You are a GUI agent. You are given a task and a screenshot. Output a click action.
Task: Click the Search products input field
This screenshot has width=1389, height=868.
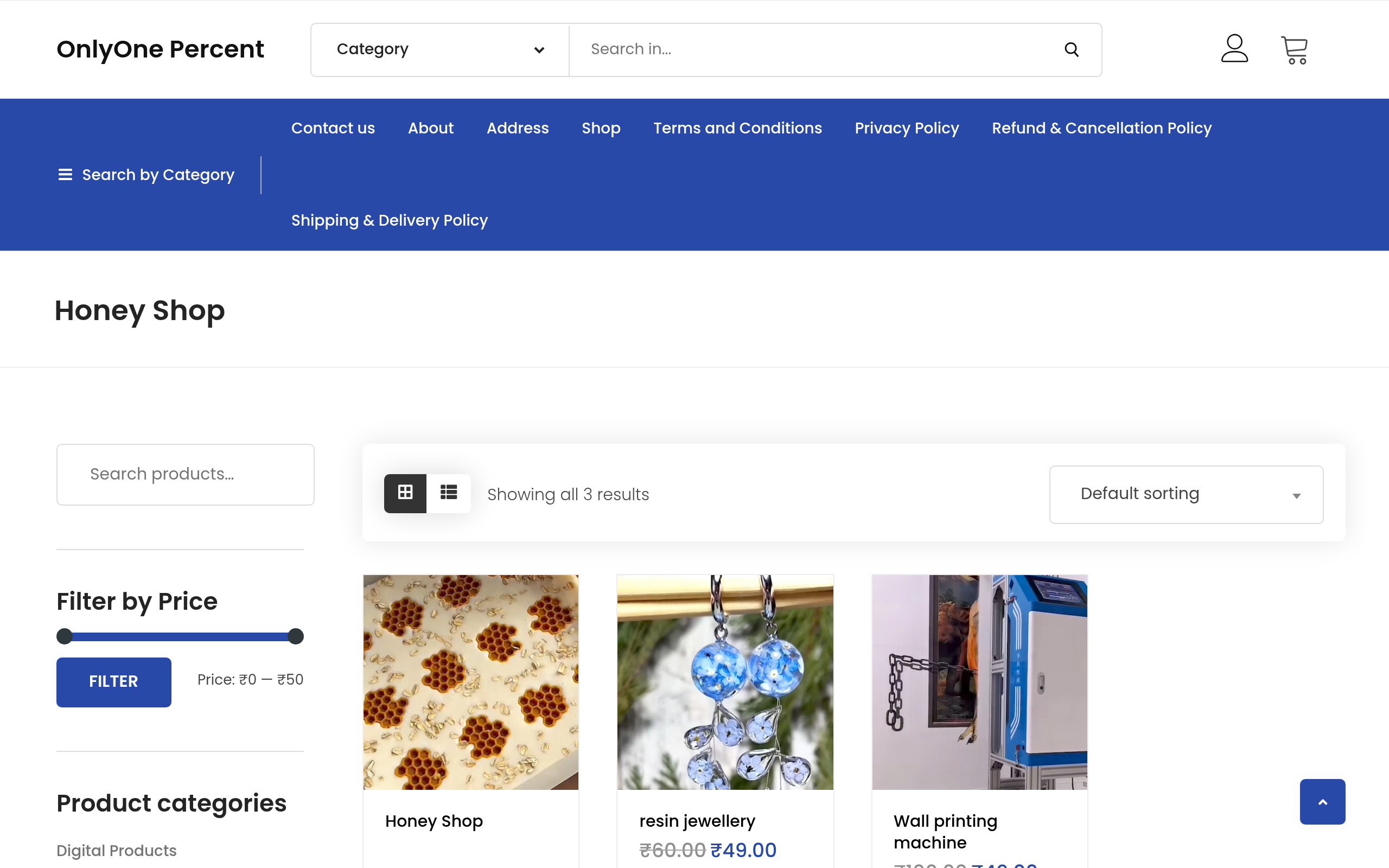click(x=185, y=474)
